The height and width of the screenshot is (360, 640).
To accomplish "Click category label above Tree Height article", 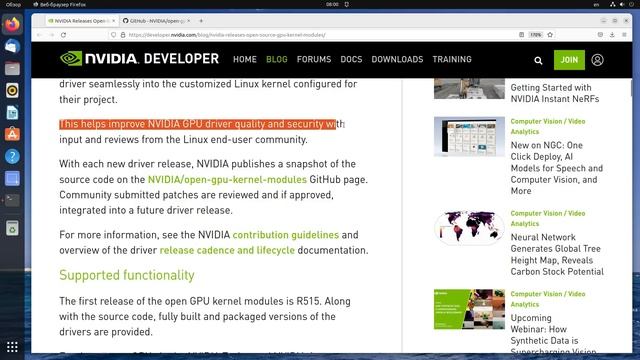I will pyautogui.click(x=548, y=218).
